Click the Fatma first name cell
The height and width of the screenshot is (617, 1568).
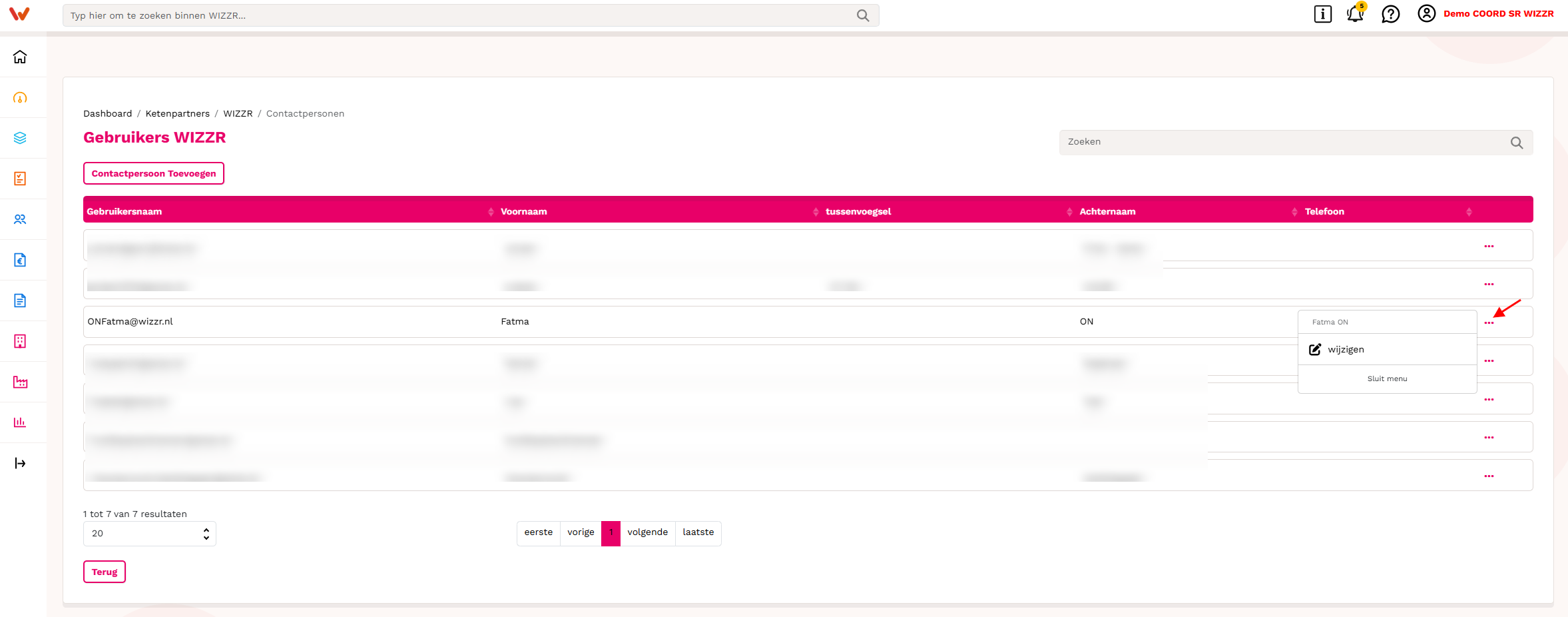[x=515, y=321]
